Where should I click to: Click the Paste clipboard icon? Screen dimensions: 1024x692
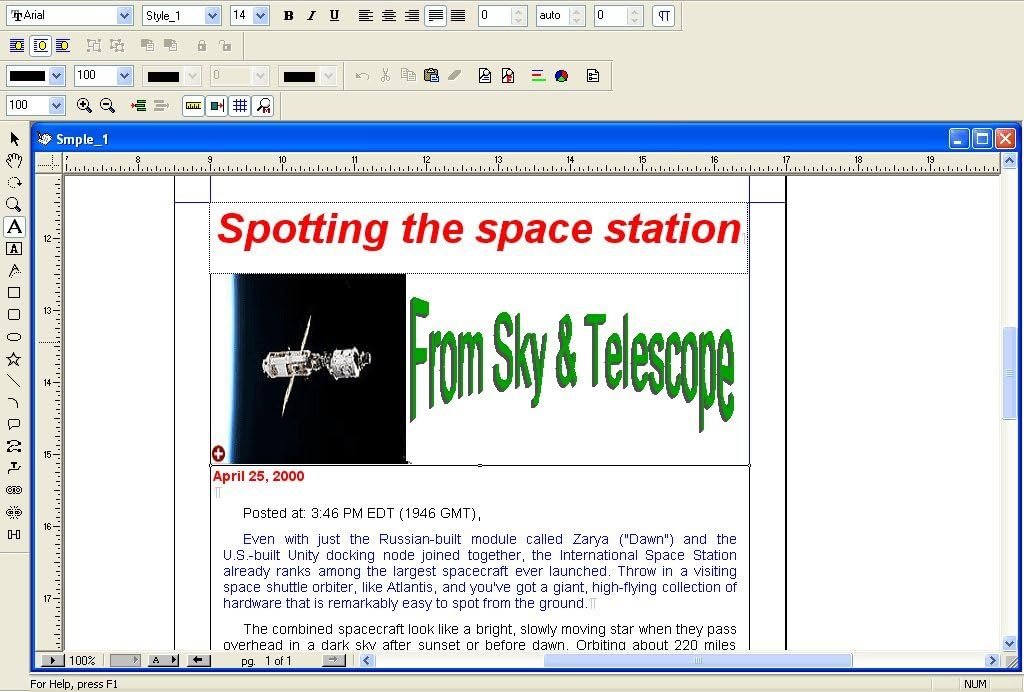(x=431, y=75)
